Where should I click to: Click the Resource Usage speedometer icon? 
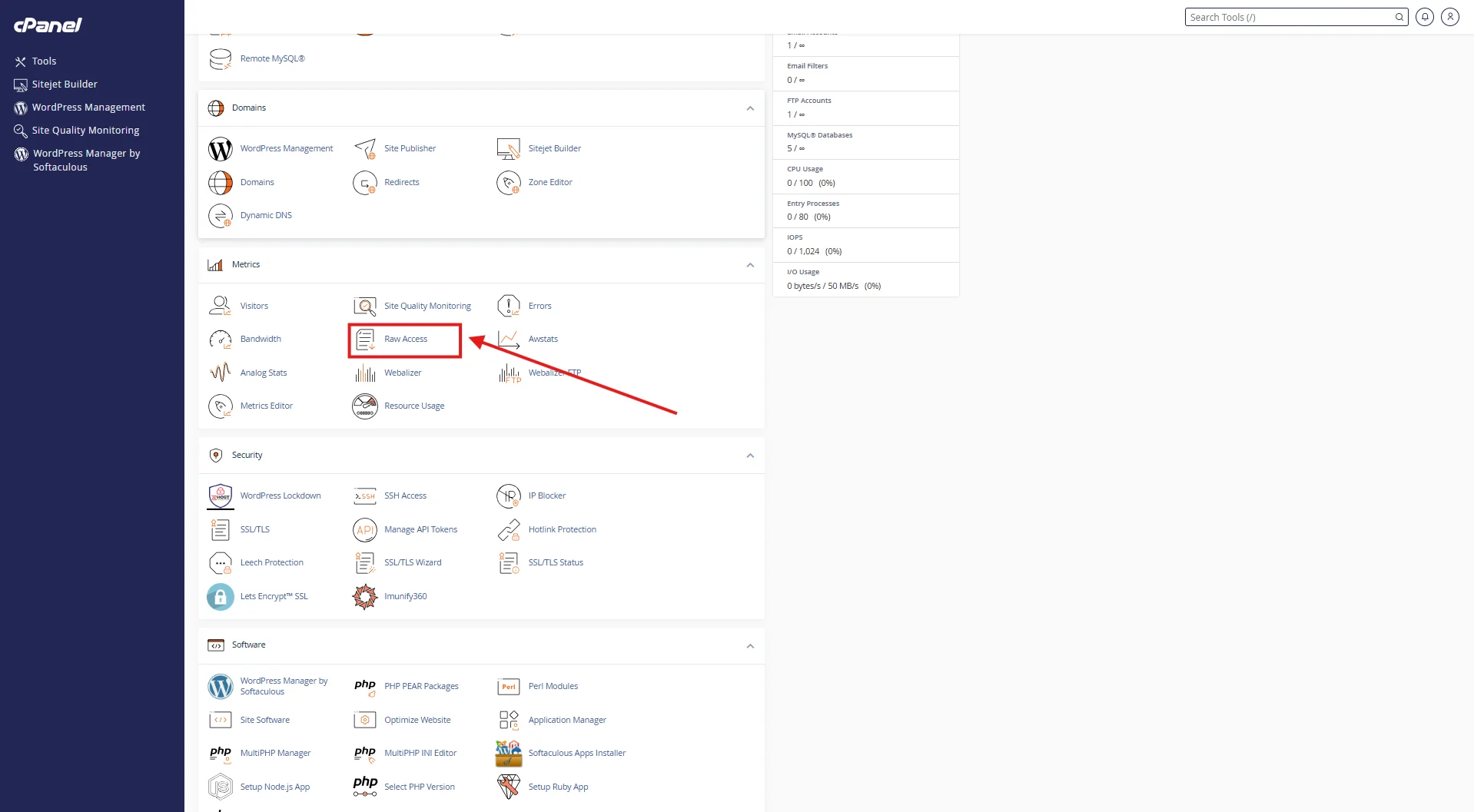tap(365, 406)
